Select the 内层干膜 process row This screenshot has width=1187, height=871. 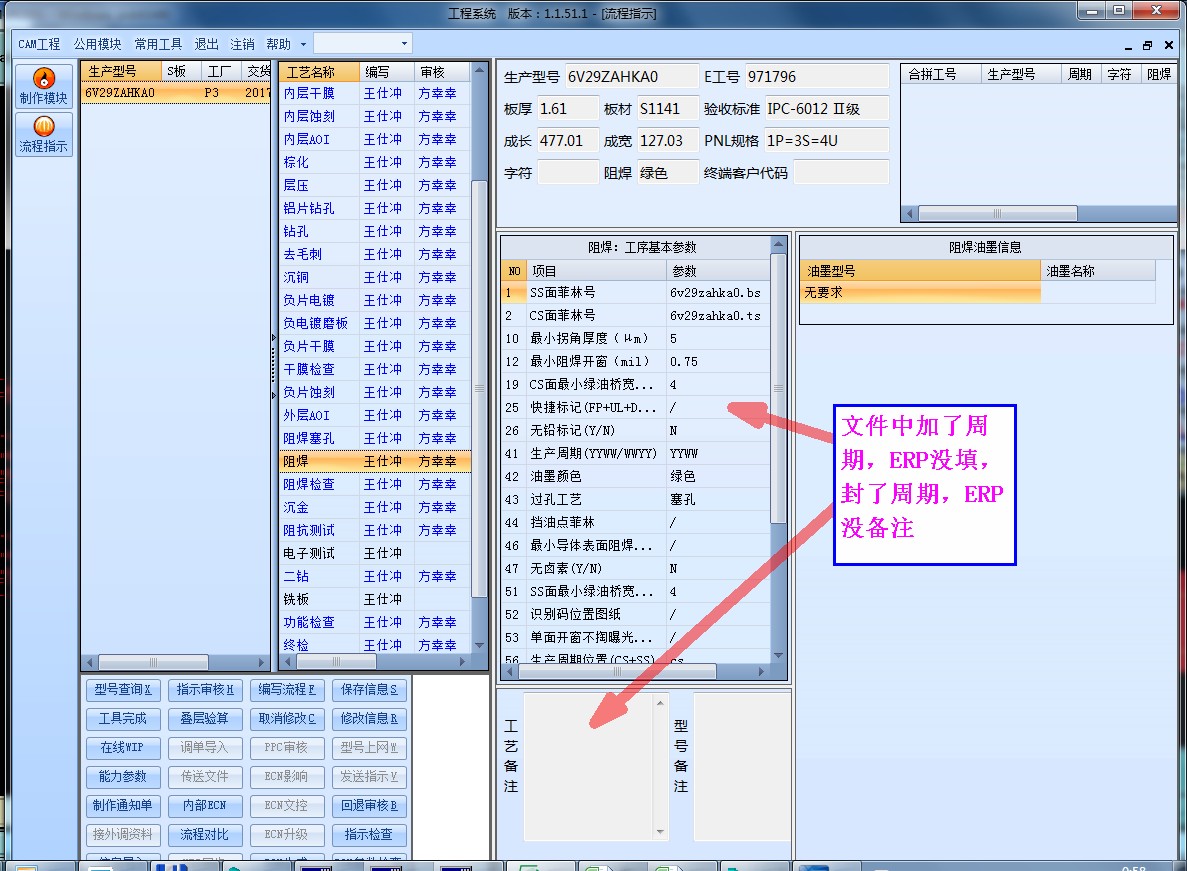[x=375, y=93]
